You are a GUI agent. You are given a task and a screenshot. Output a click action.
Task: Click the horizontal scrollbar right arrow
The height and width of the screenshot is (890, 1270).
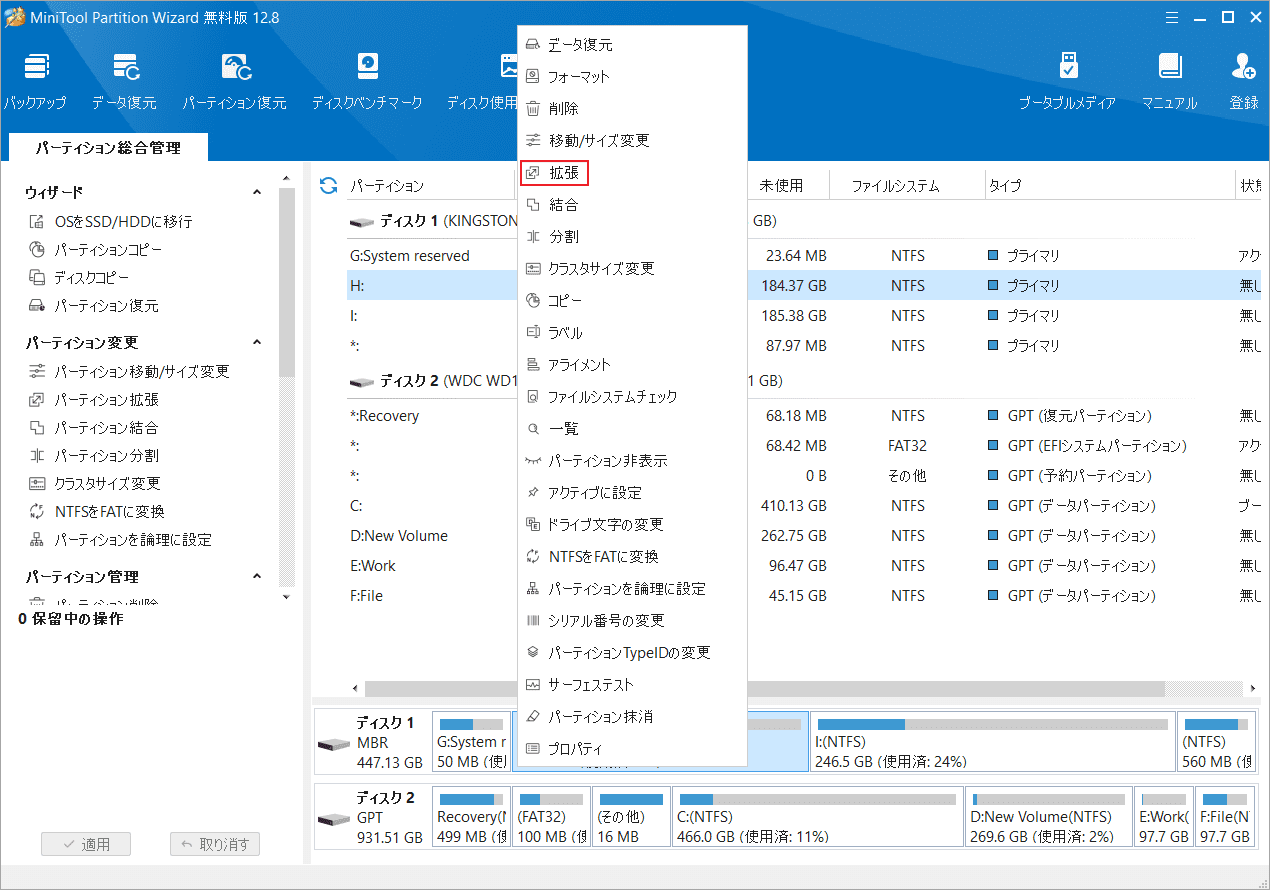(1253, 689)
